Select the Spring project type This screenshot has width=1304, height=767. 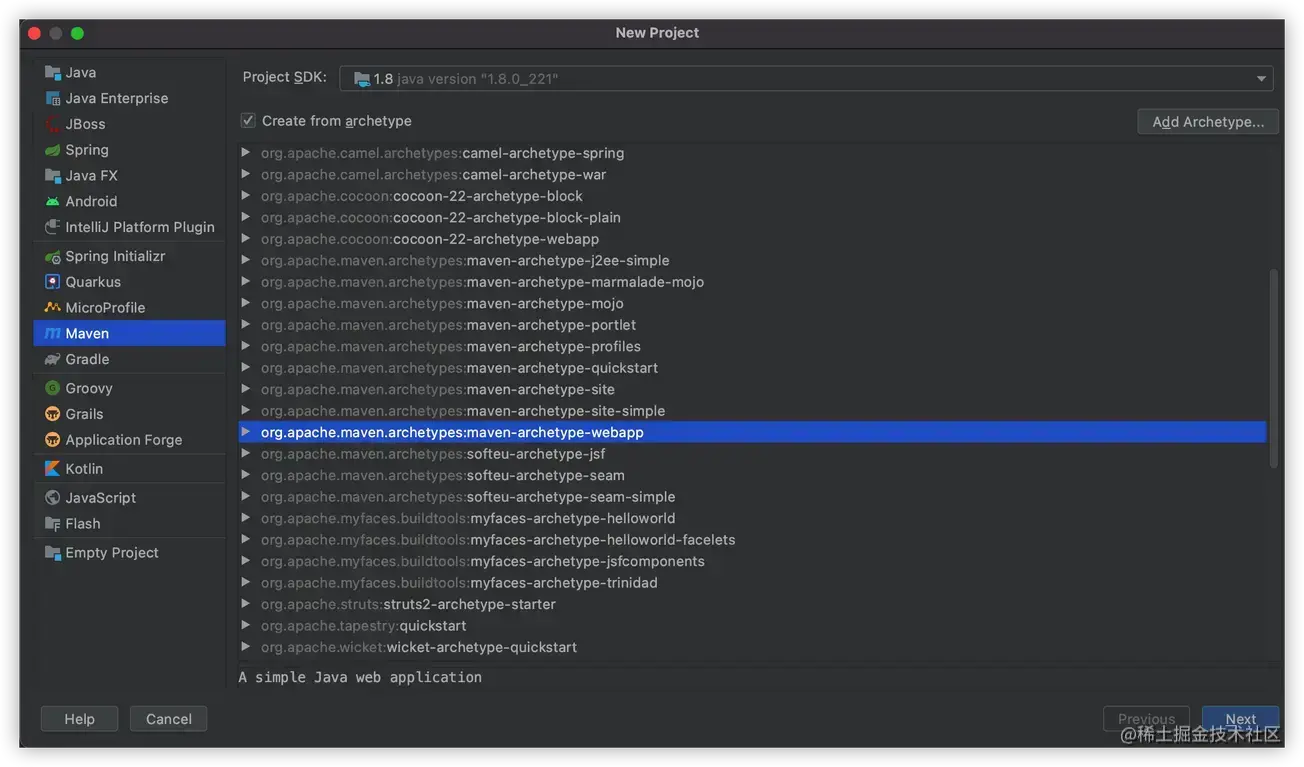coord(129,150)
